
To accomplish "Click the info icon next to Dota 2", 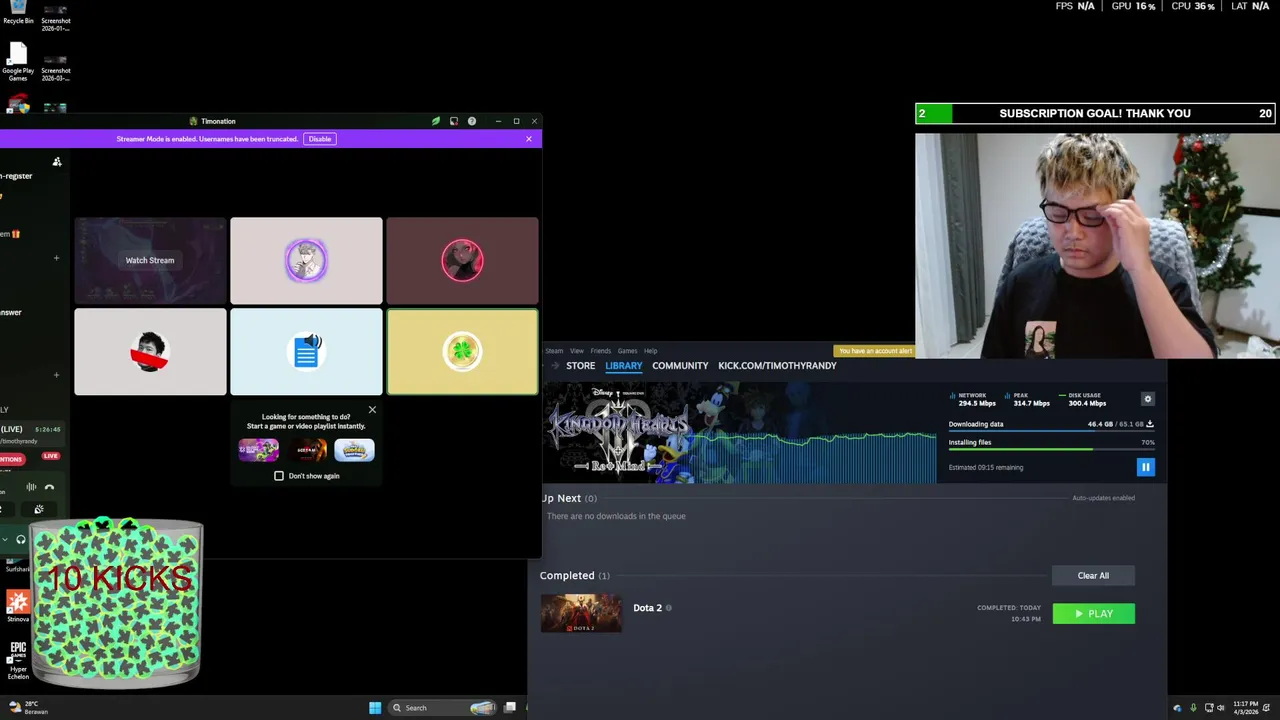I will click(x=669, y=608).
